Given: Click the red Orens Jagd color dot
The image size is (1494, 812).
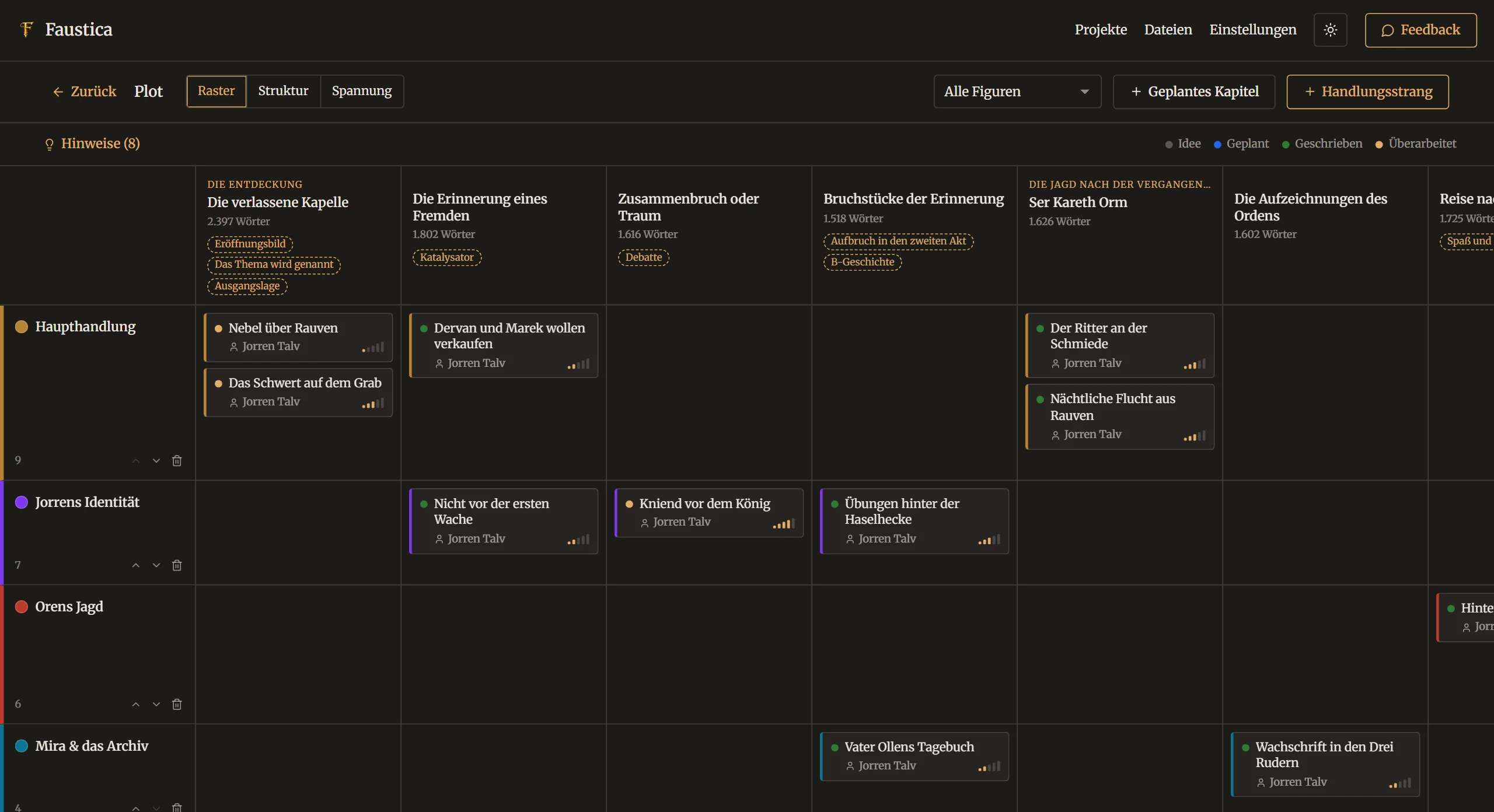Looking at the screenshot, I should (x=22, y=607).
